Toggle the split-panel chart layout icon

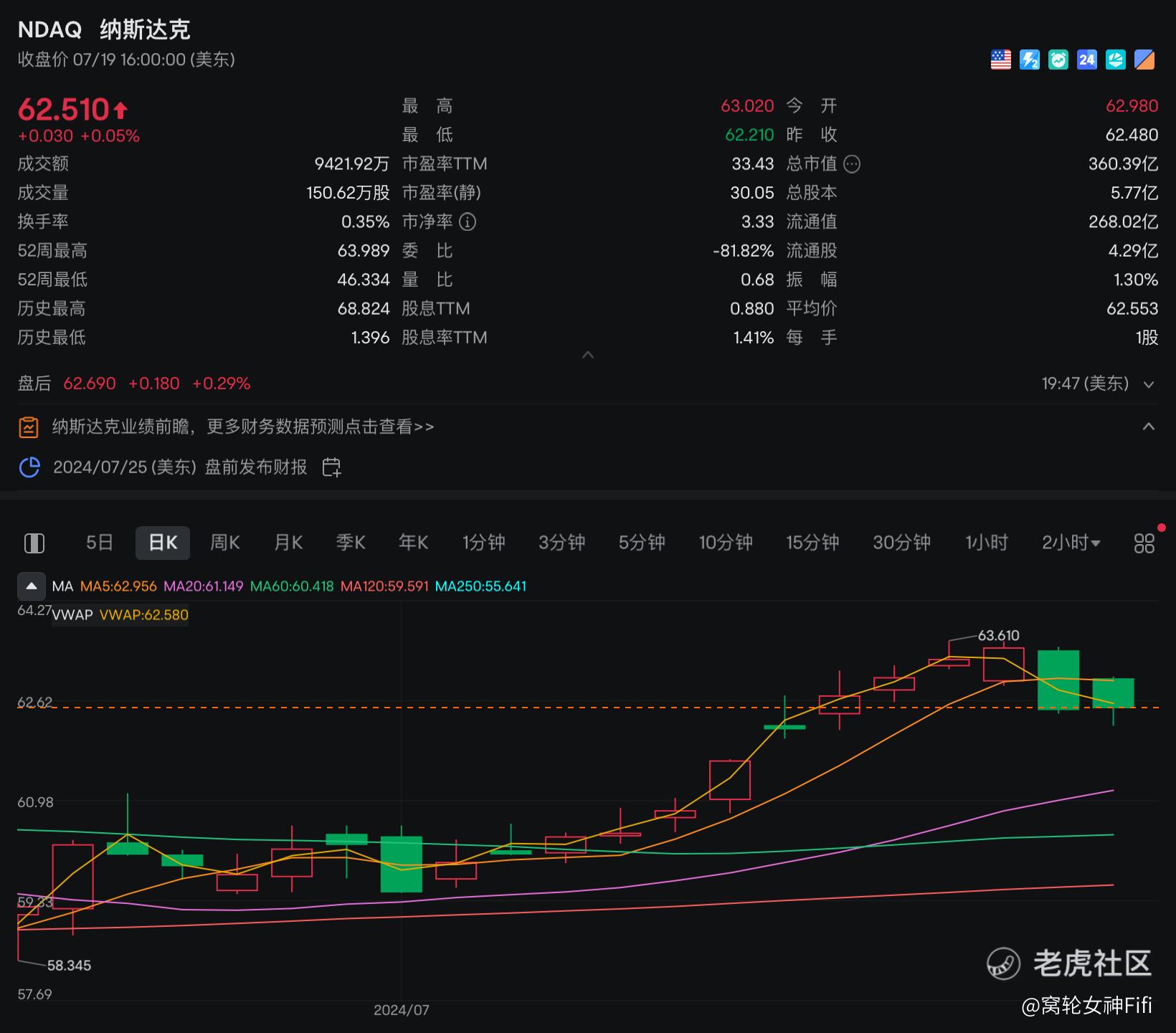coord(34,543)
